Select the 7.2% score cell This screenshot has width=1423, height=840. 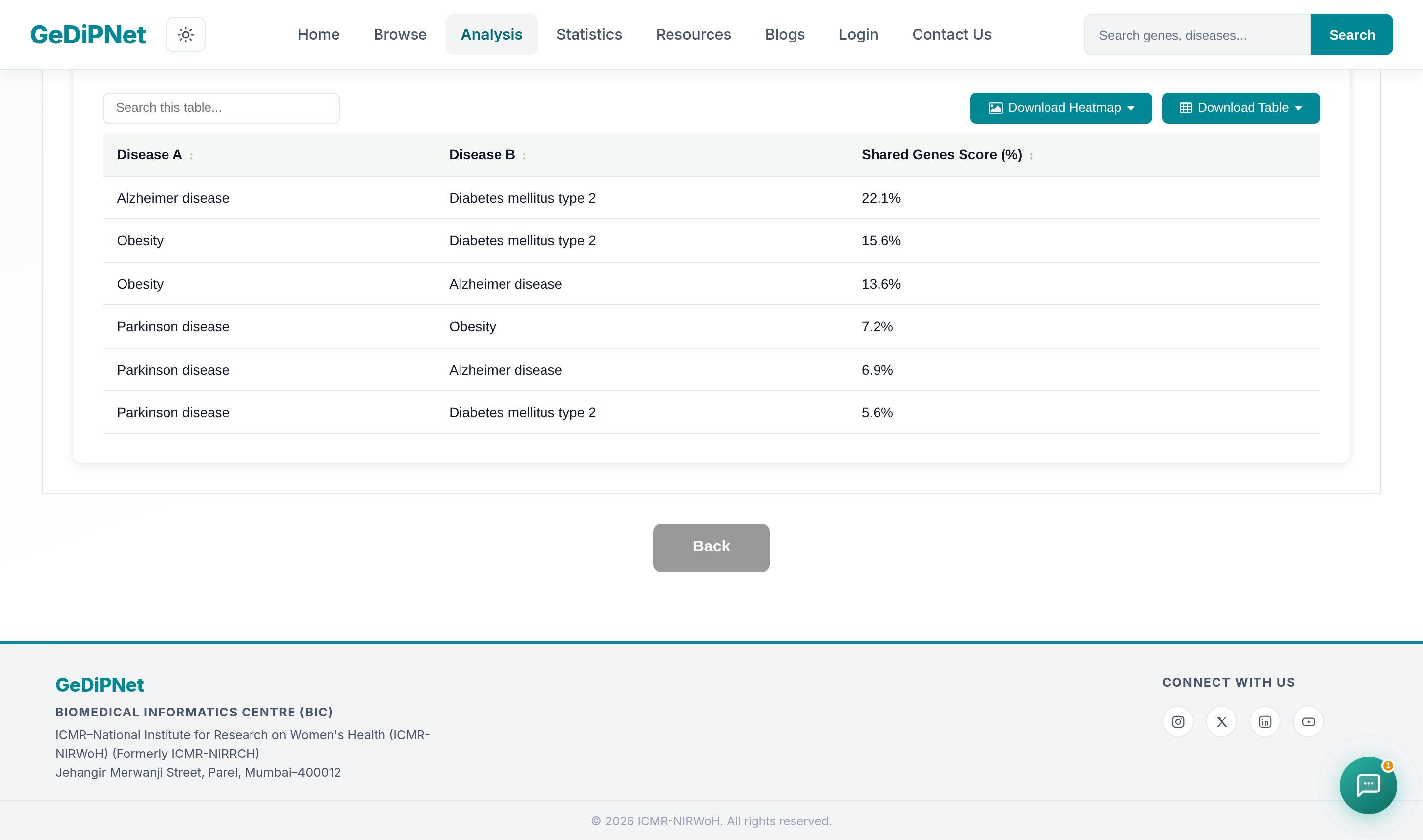878,327
